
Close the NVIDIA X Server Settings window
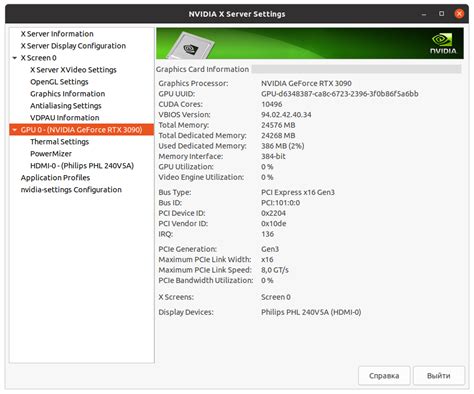click(459, 14)
